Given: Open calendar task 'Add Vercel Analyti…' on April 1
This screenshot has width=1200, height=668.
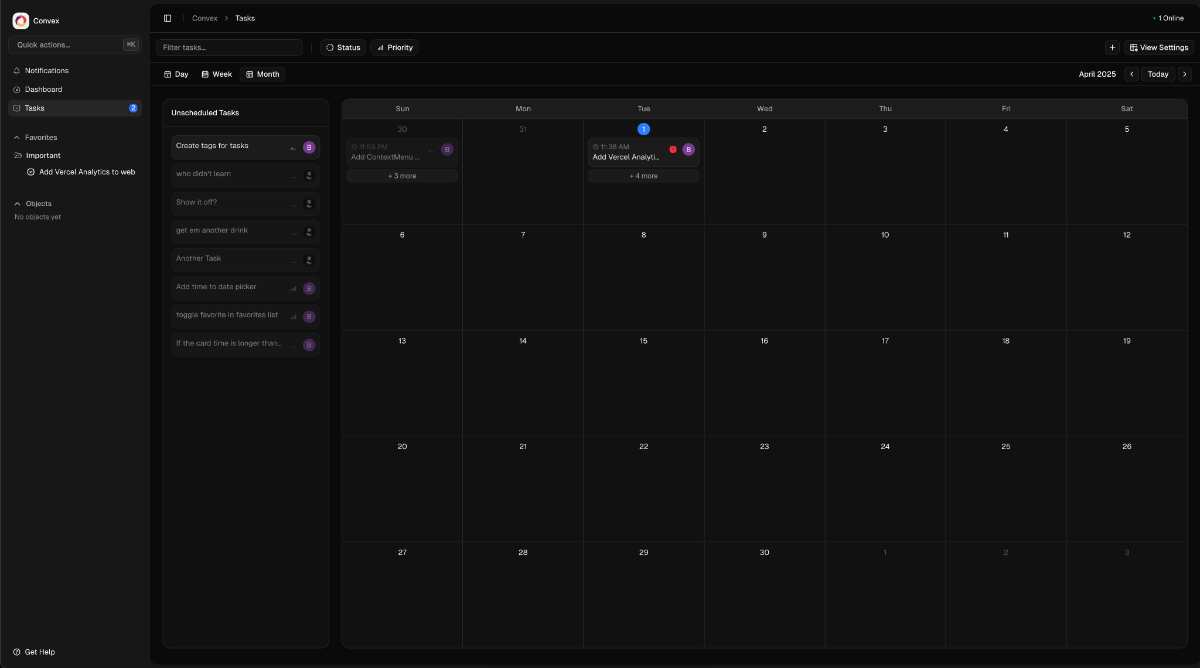Looking at the screenshot, I should tap(644, 152).
